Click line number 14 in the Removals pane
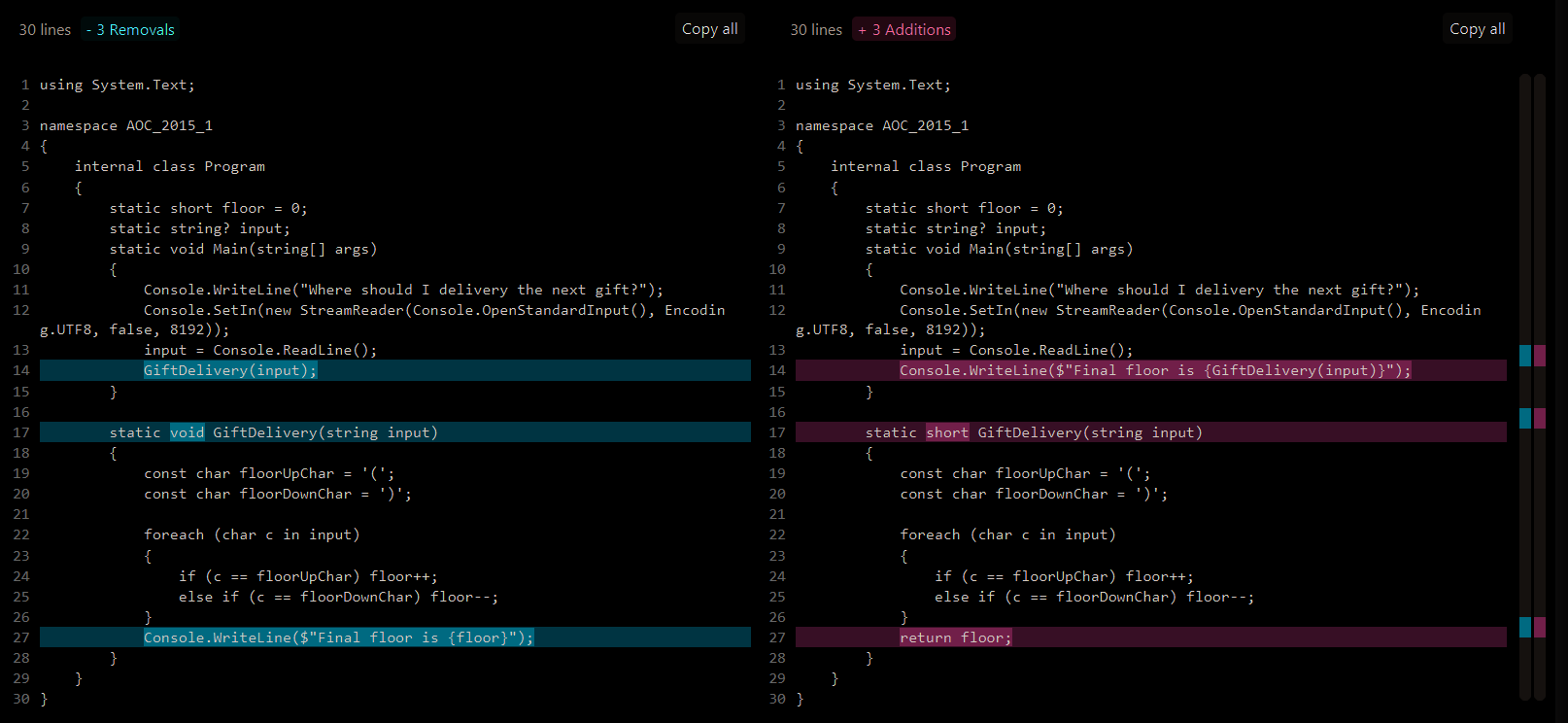The height and width of the screenshot is (723, 1568). point(21,370)
